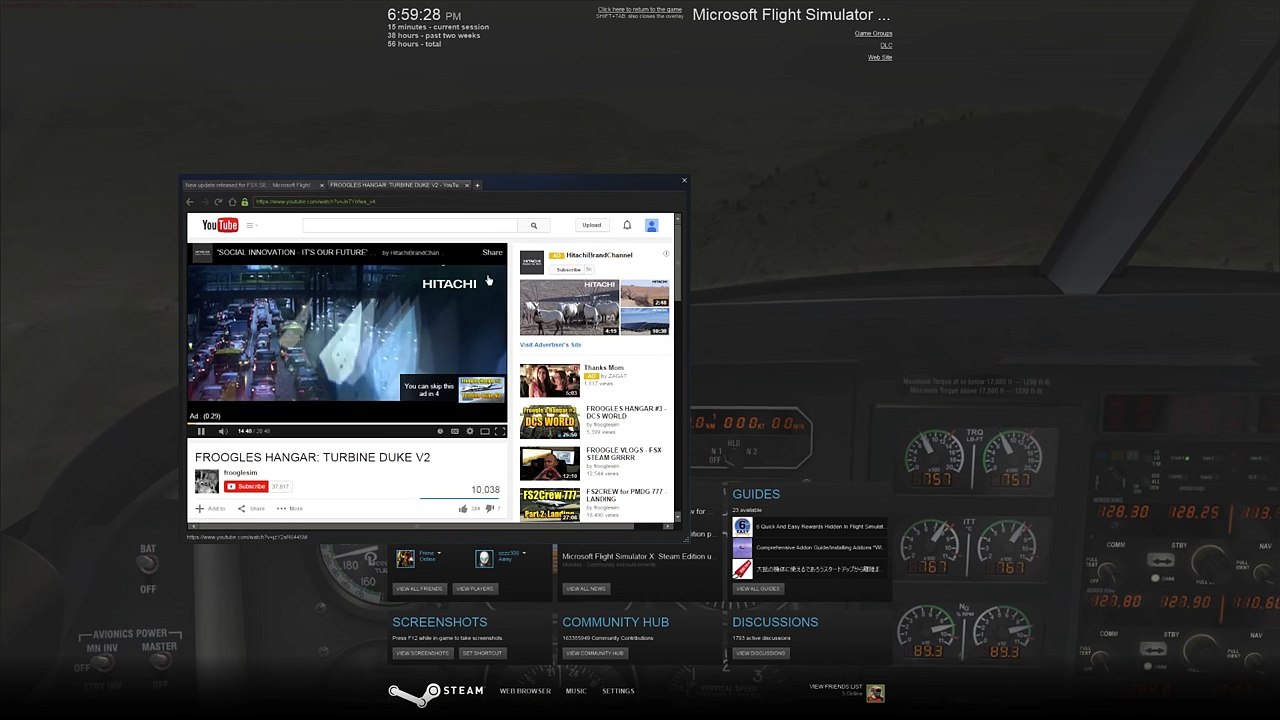Toggle video captions button
The image size is (1280, 720).
[455, 431]
